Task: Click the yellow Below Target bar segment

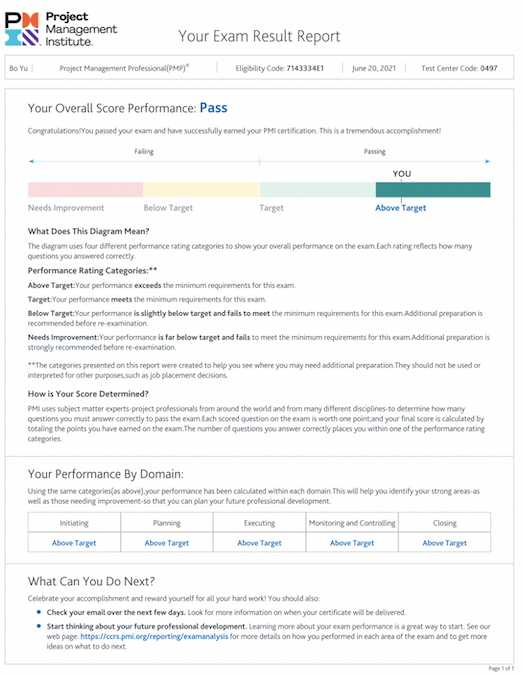Action: click(x=201, y=190)
